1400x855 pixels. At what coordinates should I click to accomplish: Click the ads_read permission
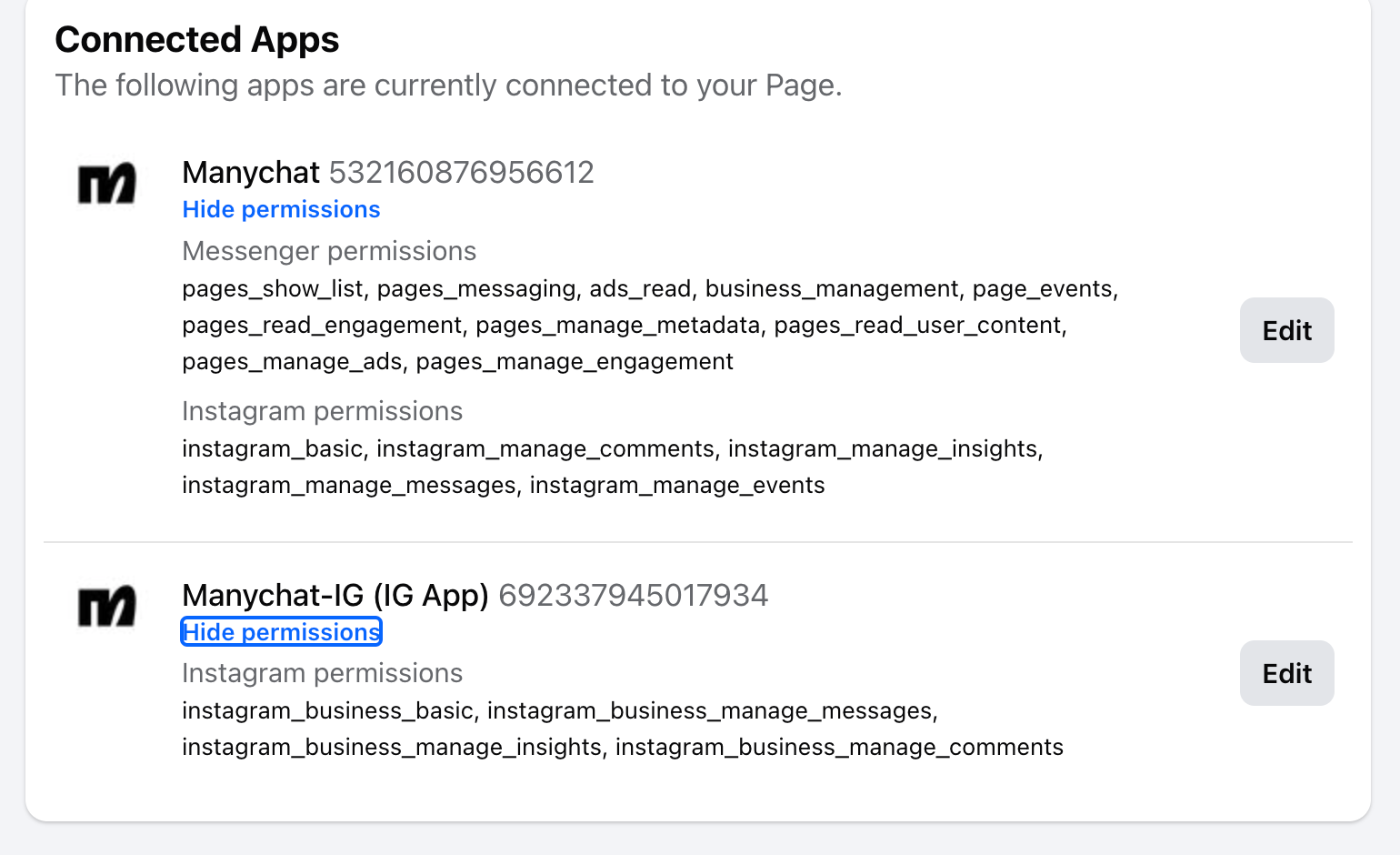[640, 288]
